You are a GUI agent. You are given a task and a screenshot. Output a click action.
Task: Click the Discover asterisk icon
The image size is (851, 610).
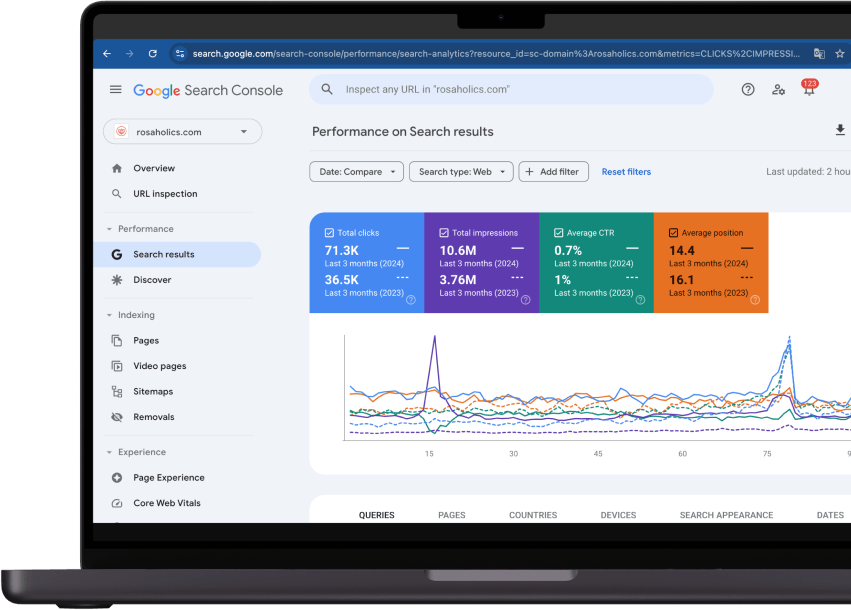tap(117, 280)
